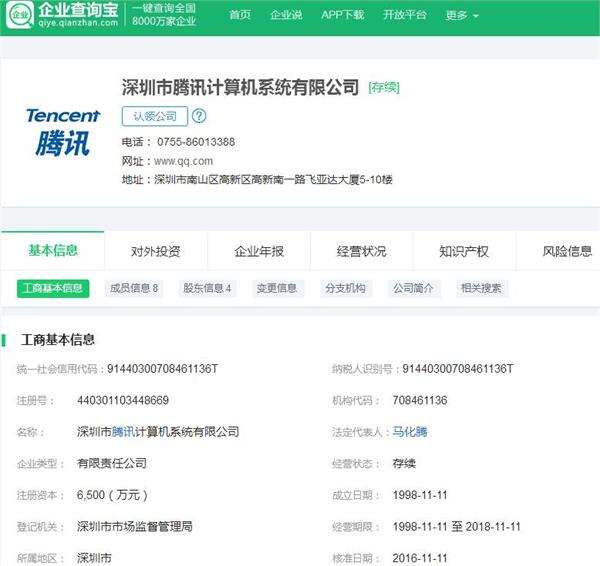Image resolution: width=600 pixels, height=566 pixels.
Task: Click 纳税人识别号 value 91440300708461136T
Action: [458, 369]
